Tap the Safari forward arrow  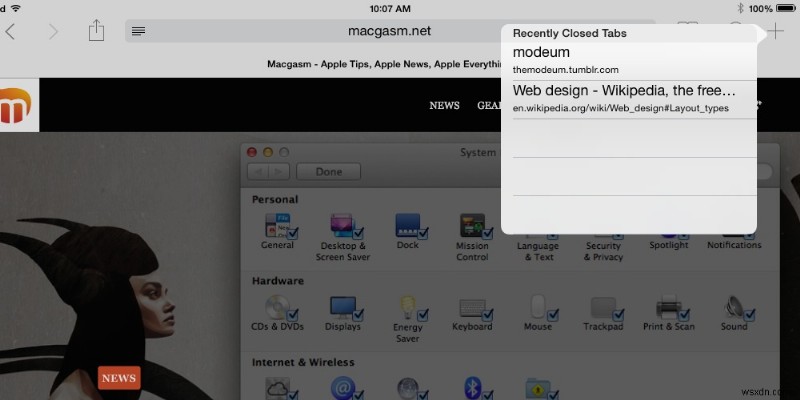click(53, 32)
